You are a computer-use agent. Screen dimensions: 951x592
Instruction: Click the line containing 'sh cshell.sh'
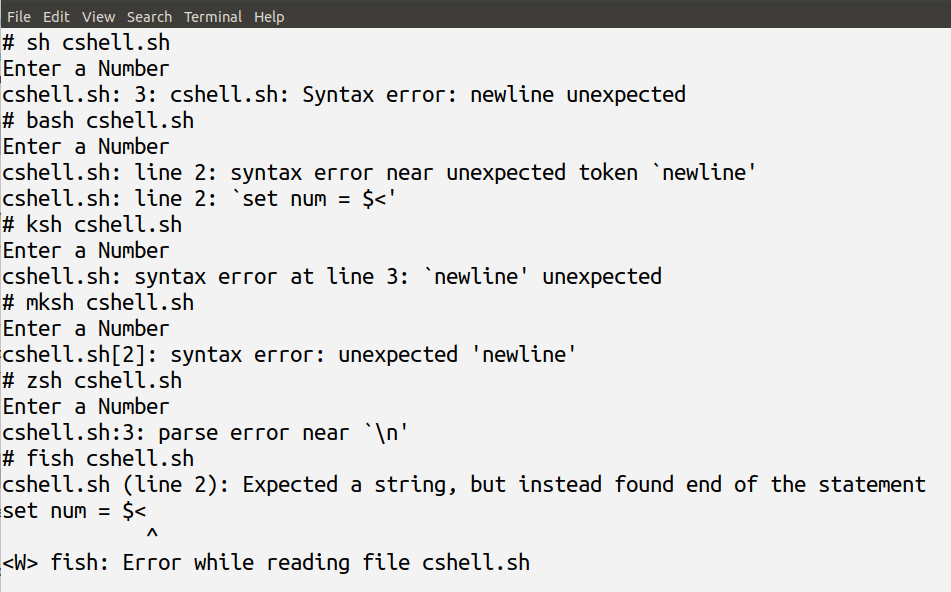coord(85,42)
